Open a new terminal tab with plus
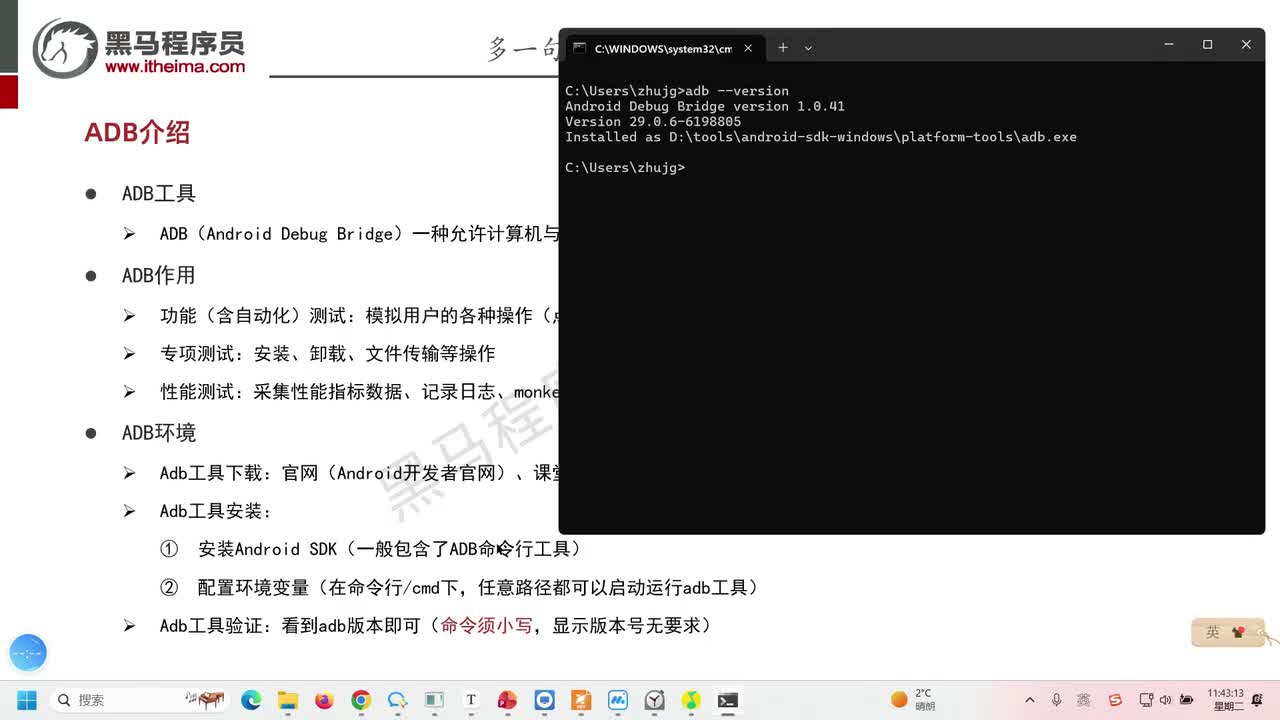Image resolution: width=1280 pixels, height=720 pixels. (783, 47)
